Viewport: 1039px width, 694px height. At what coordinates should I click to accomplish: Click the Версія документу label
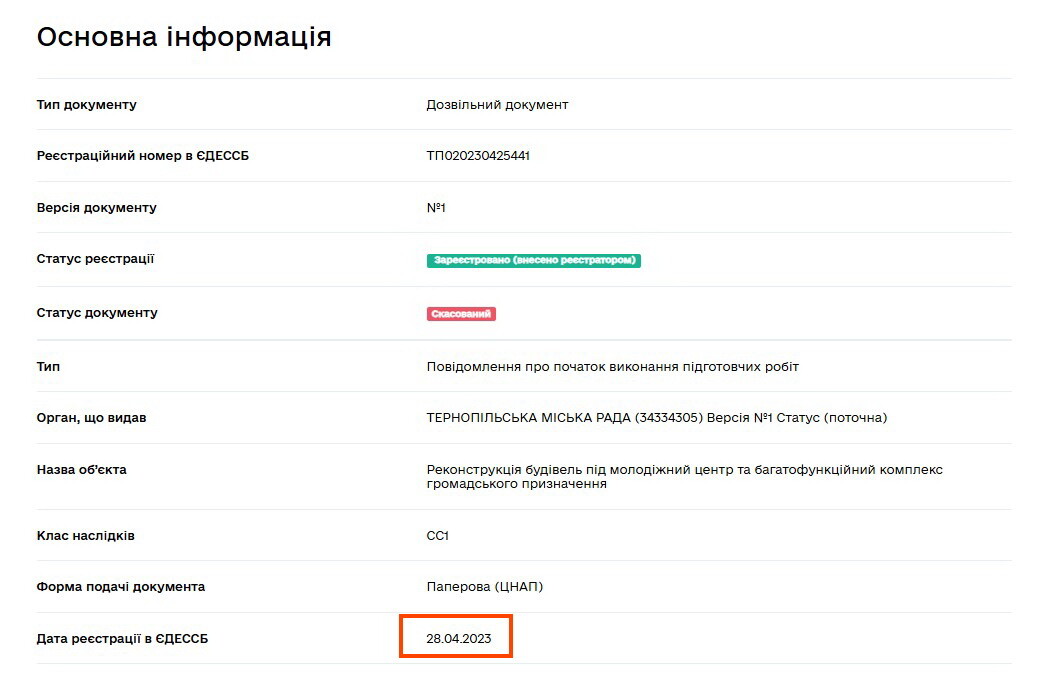click(x=96, y=207)
